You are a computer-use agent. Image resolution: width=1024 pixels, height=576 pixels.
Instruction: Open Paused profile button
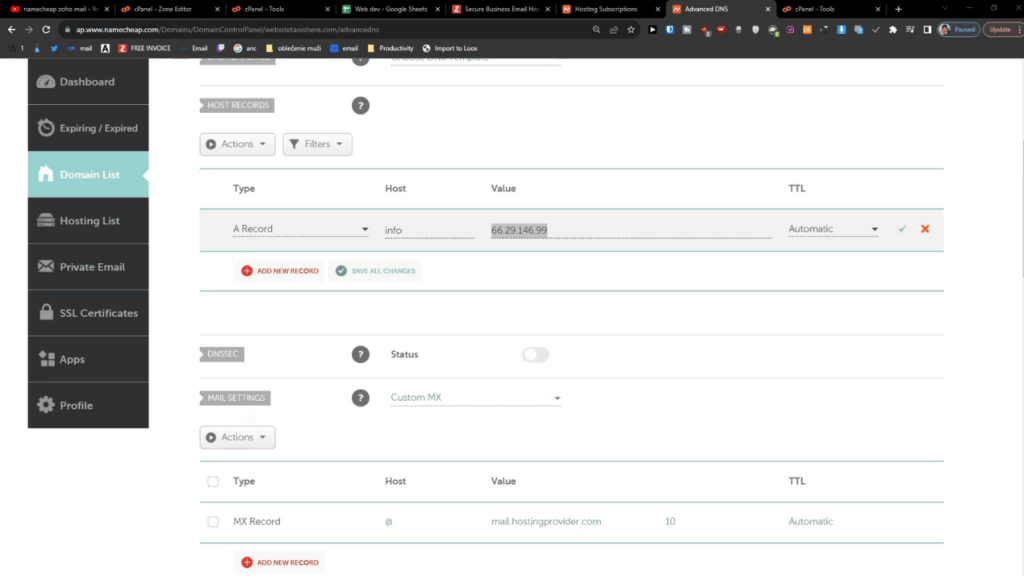coord(959,29)
